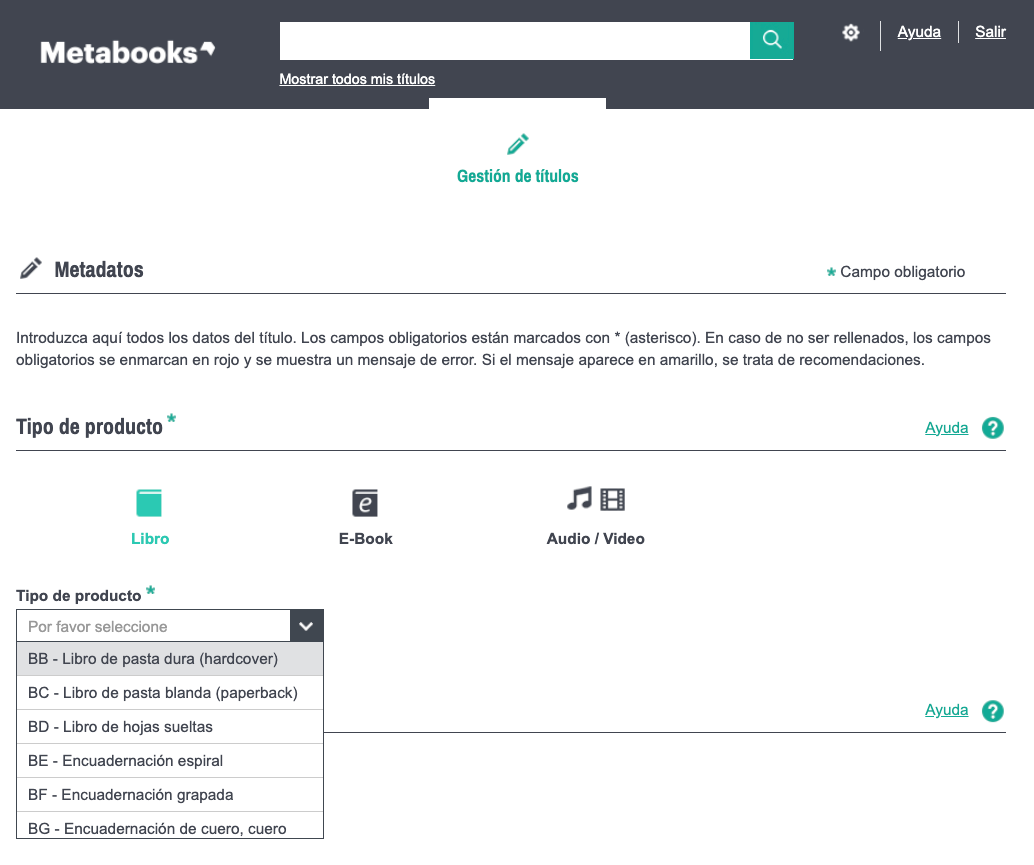The image size is (1034, 865).
Task: Pick the Audio / Video icon
Action: click(595, 499)
